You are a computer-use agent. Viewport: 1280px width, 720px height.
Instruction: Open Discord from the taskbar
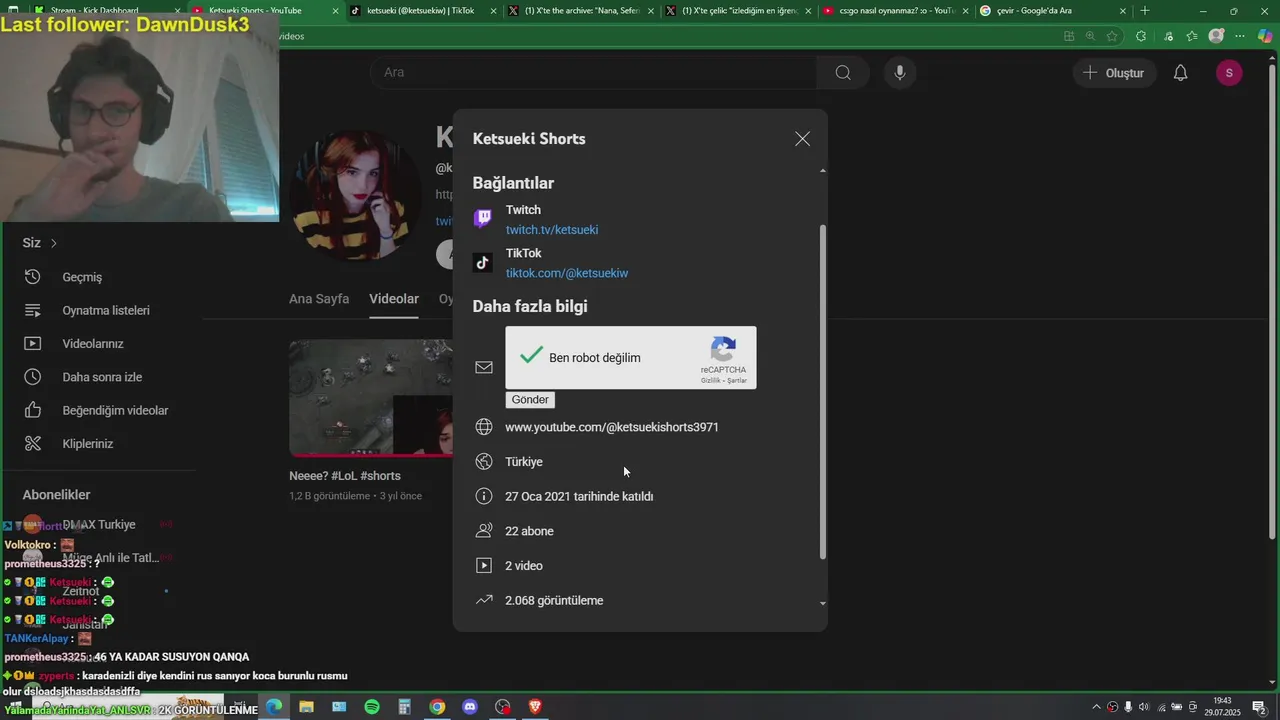pos(470,707)
